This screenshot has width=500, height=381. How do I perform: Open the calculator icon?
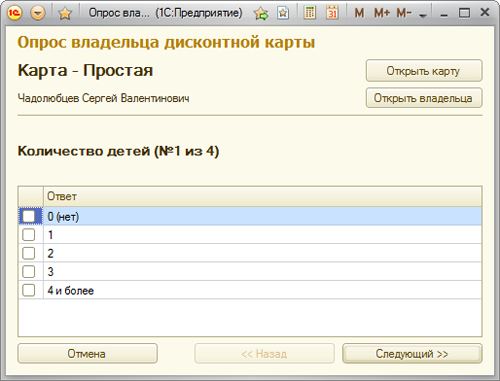pyautogui.click(x=310, y=13)
